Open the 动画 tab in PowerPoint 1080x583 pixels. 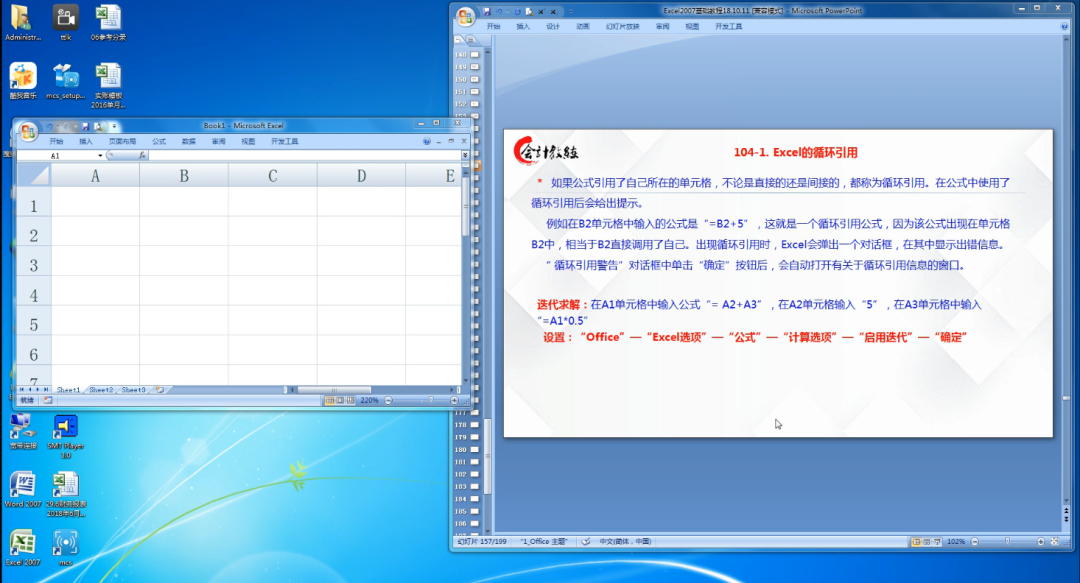tap(583, 26)
